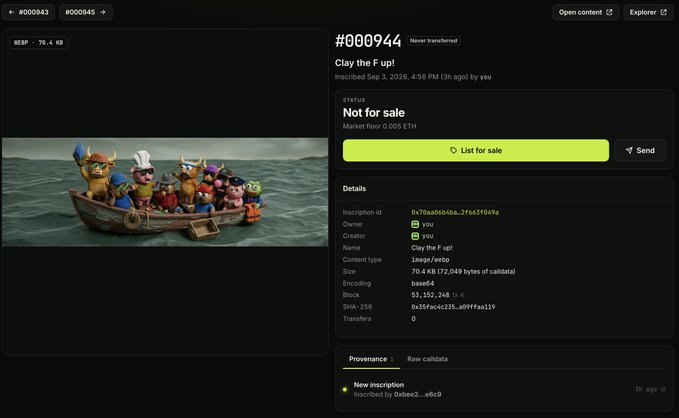Click the #000944 title heading
This screenshot has width=679, height=418.
[x=368, y=41]
